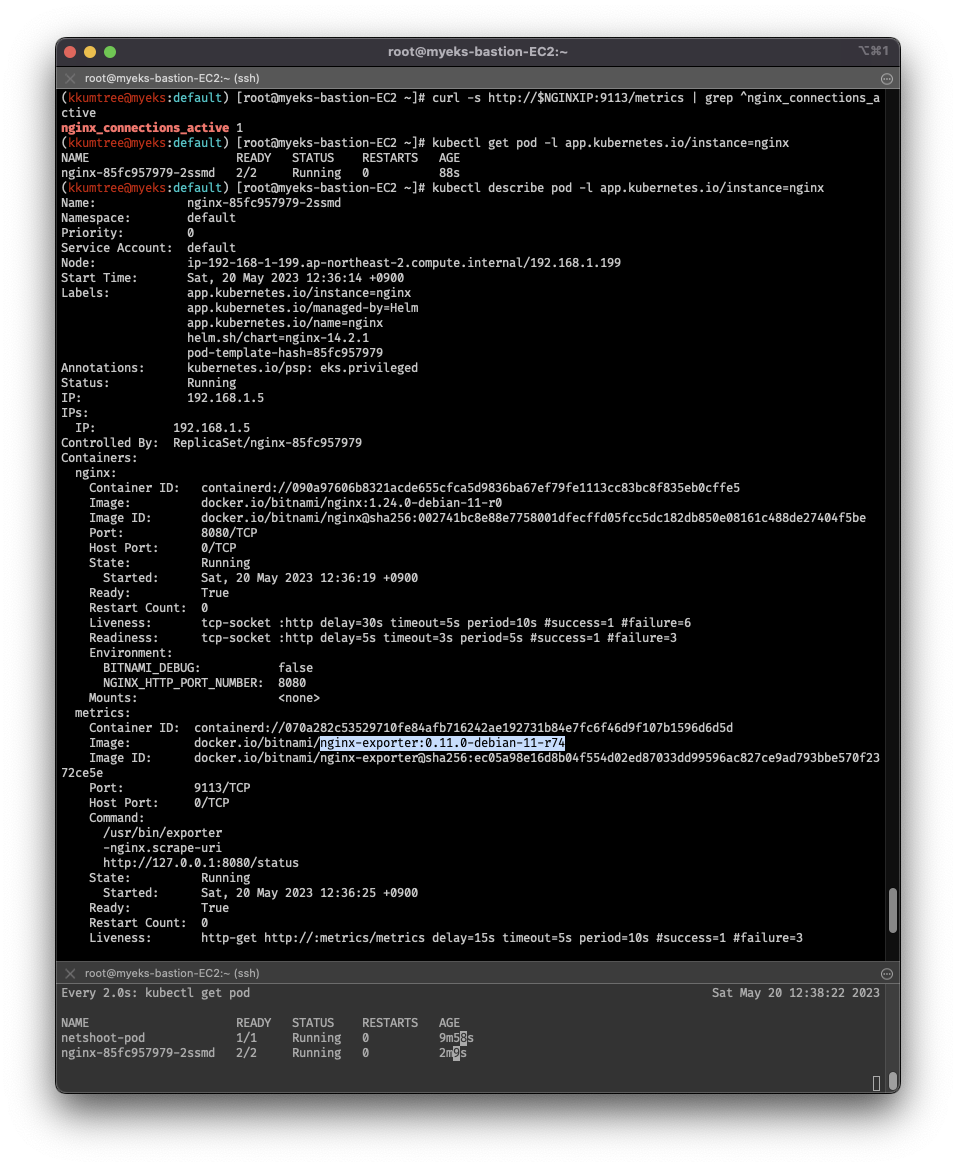Open the bottom pane options menu
The width and height of the screenshot is (956, 1167).
point(886,973)
